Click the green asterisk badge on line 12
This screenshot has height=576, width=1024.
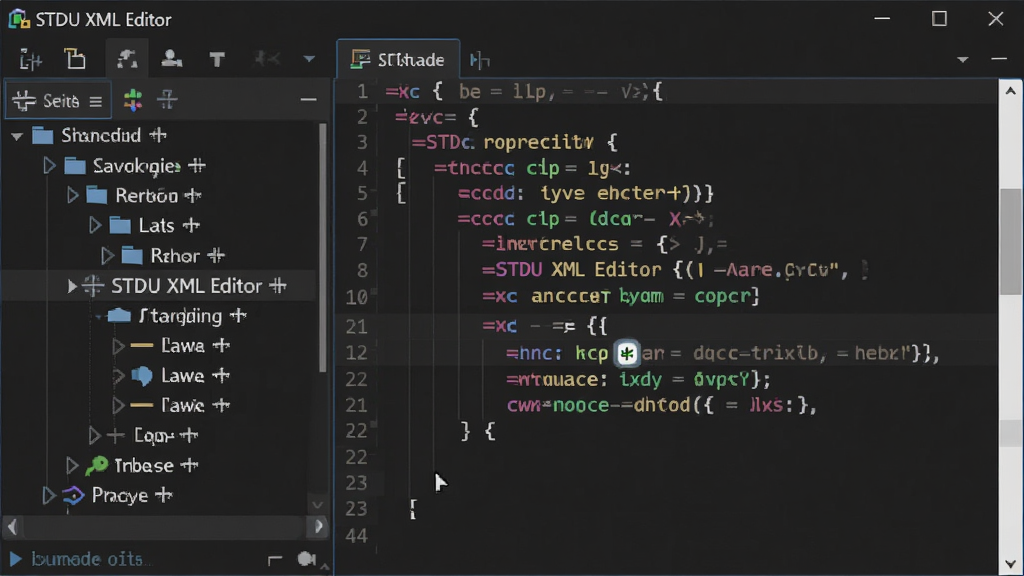click(627, 353)
